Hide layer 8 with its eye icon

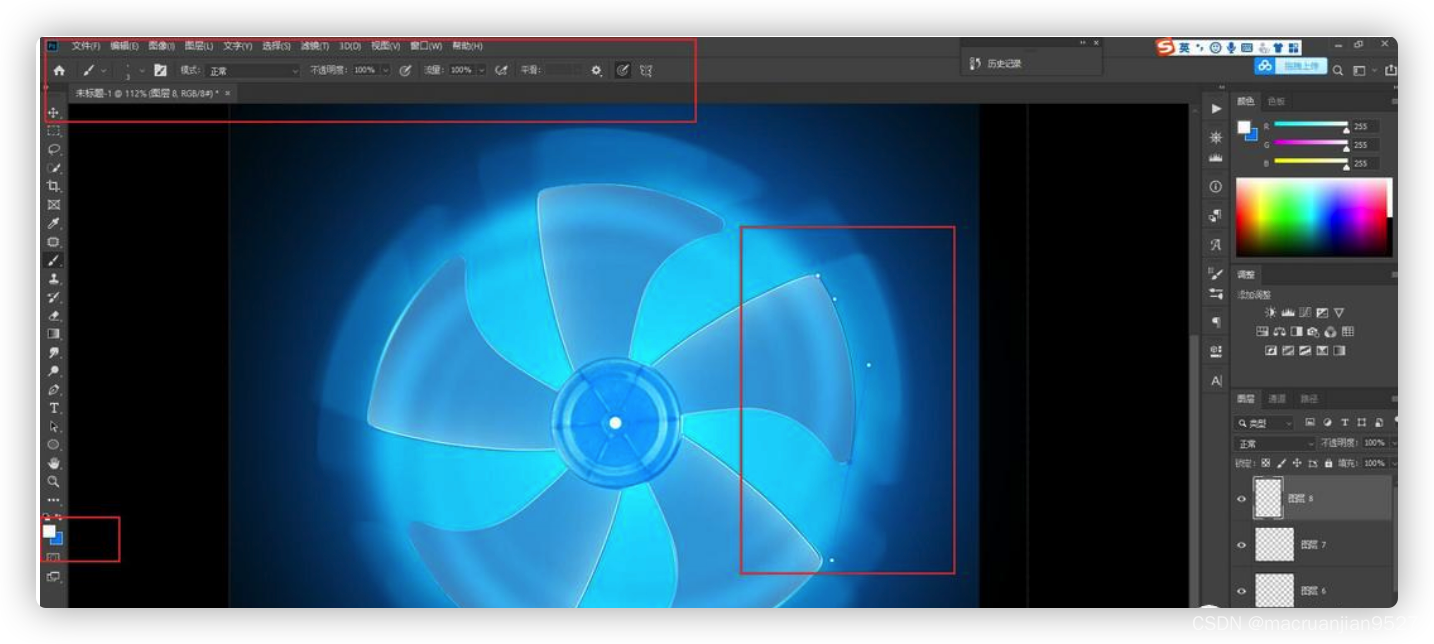[x=1242, y=498]
